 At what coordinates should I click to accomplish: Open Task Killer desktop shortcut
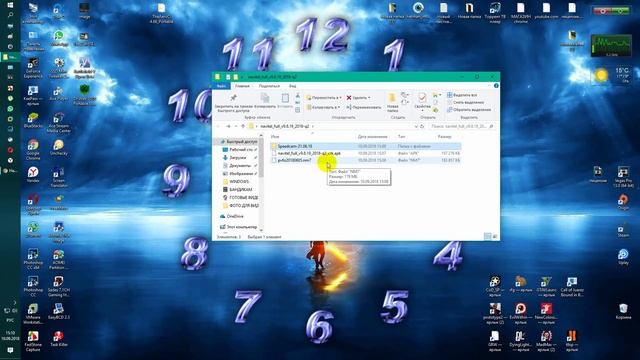tap(59, 339)
